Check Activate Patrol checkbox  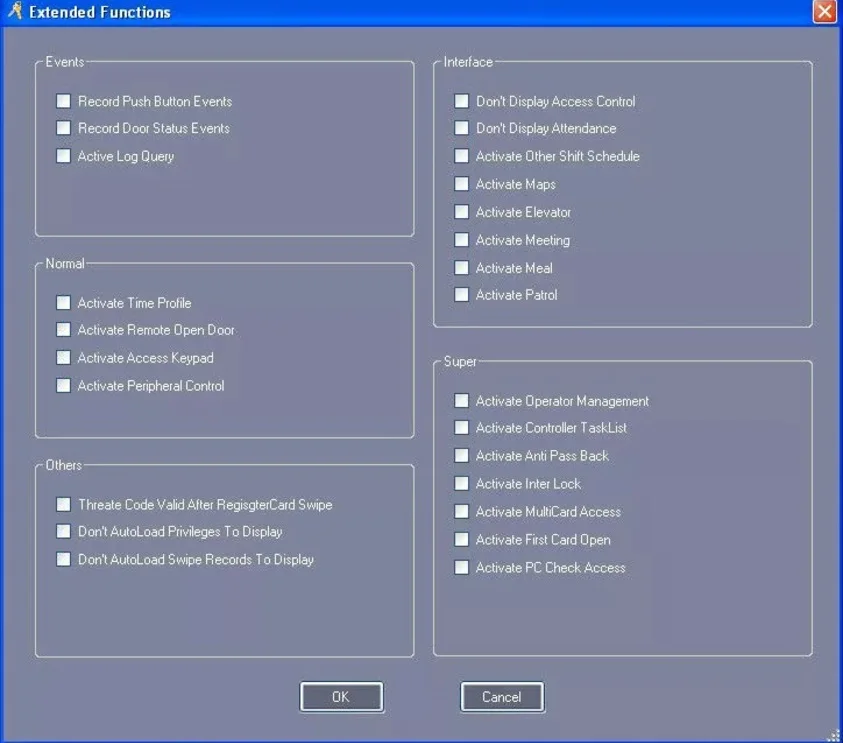pyautogui.click(x=461, y=295)
